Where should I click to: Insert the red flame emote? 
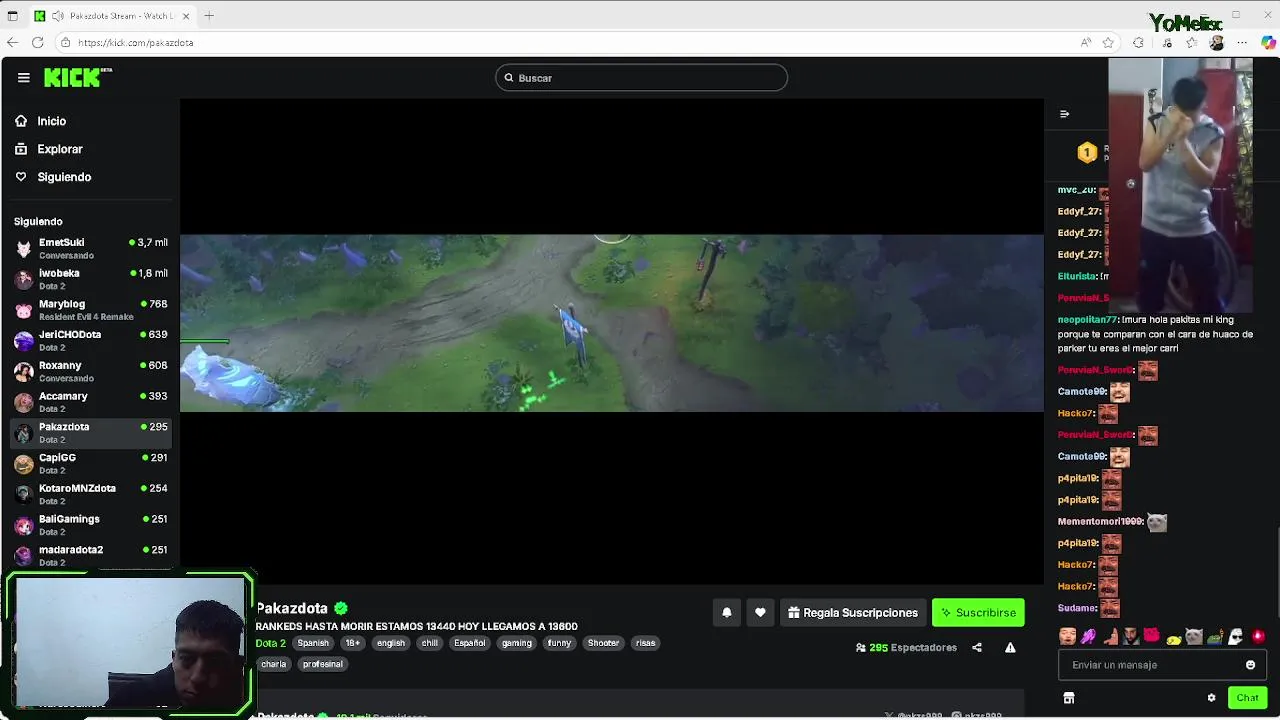tap(1258, 636)
